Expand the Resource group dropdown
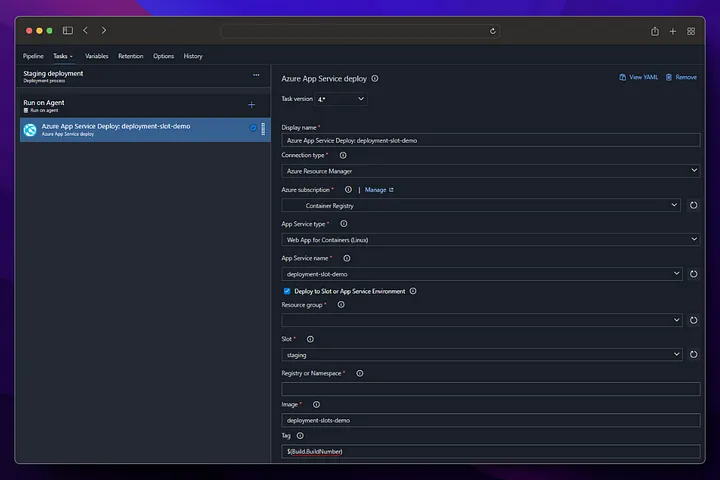Image resolution: width=720 pixels, height=480 pixels. [482, 320]
